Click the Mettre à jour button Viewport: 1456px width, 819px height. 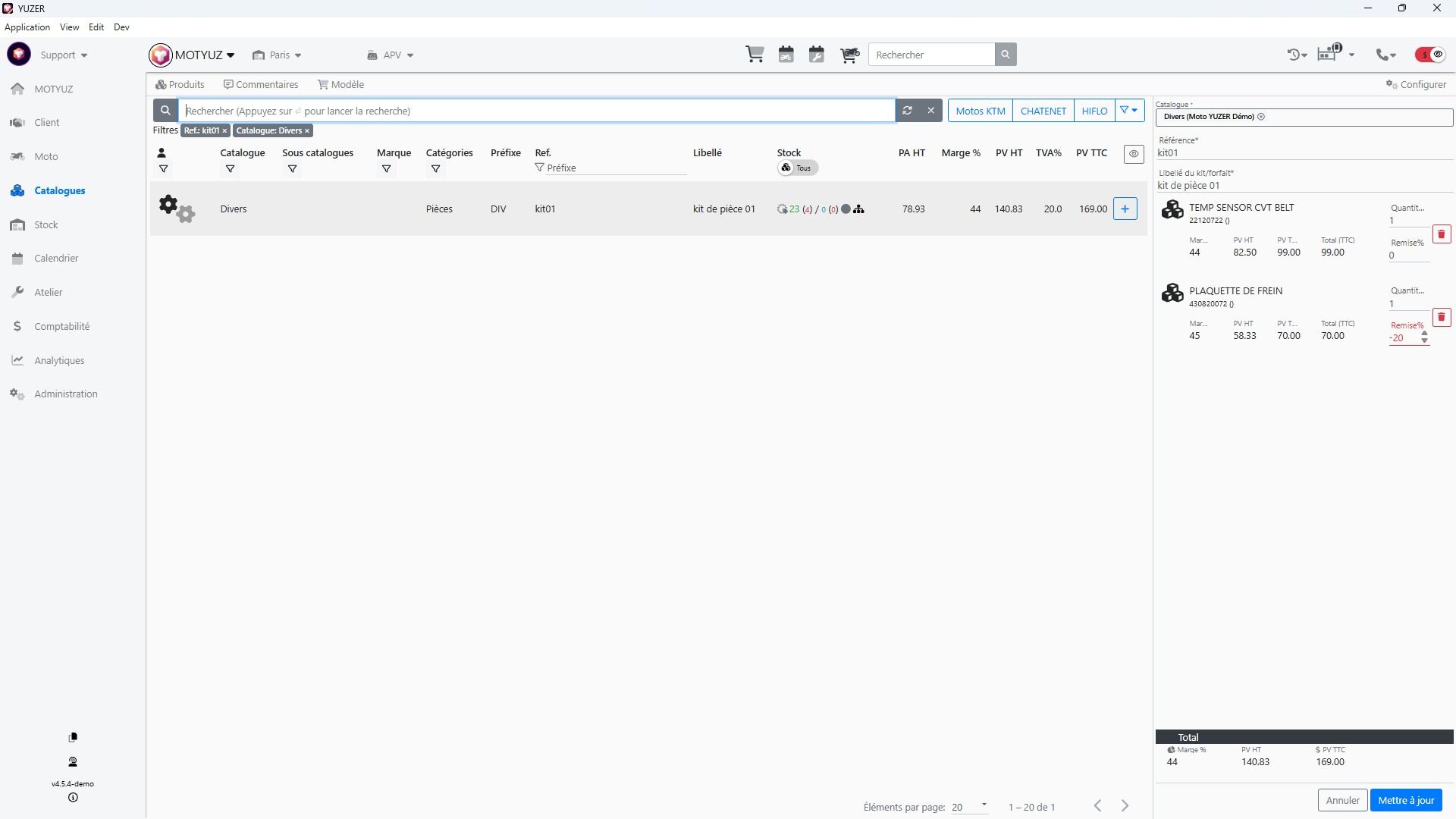click(1406, 800)
